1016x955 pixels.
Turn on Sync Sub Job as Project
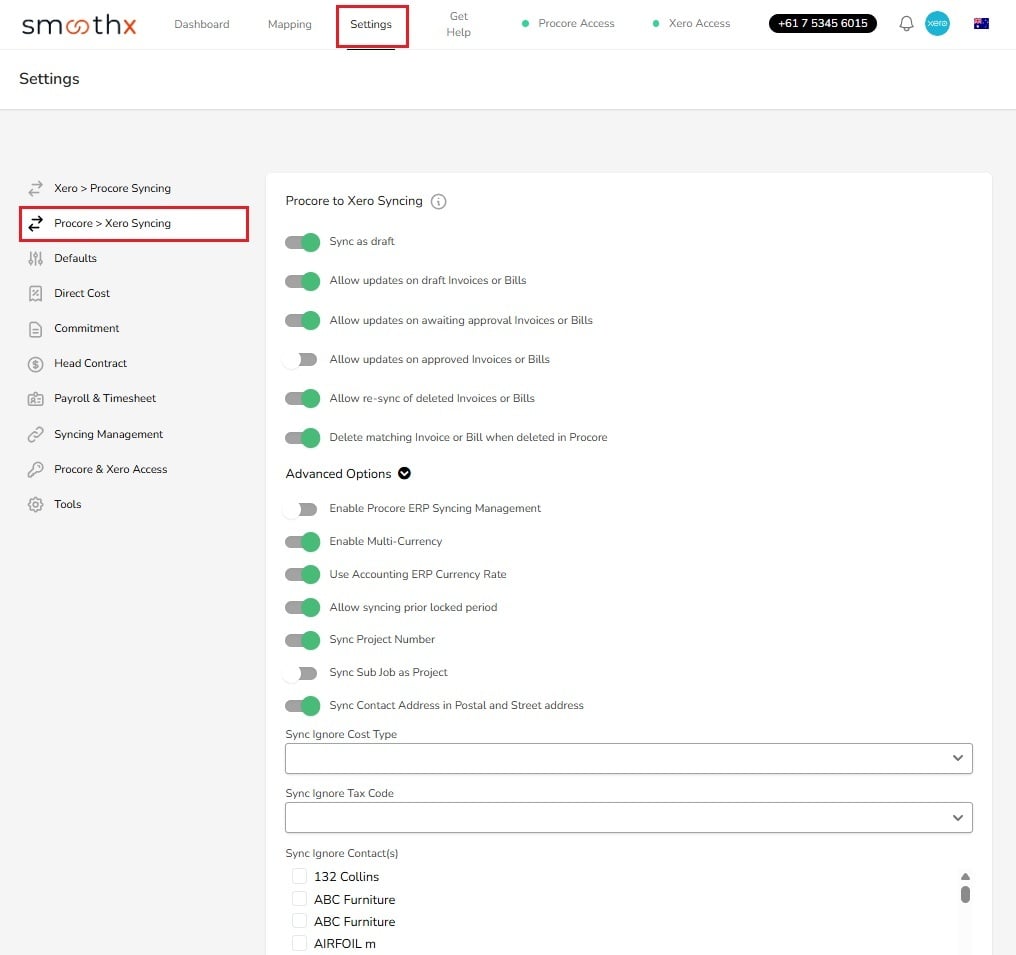[302, 673]
